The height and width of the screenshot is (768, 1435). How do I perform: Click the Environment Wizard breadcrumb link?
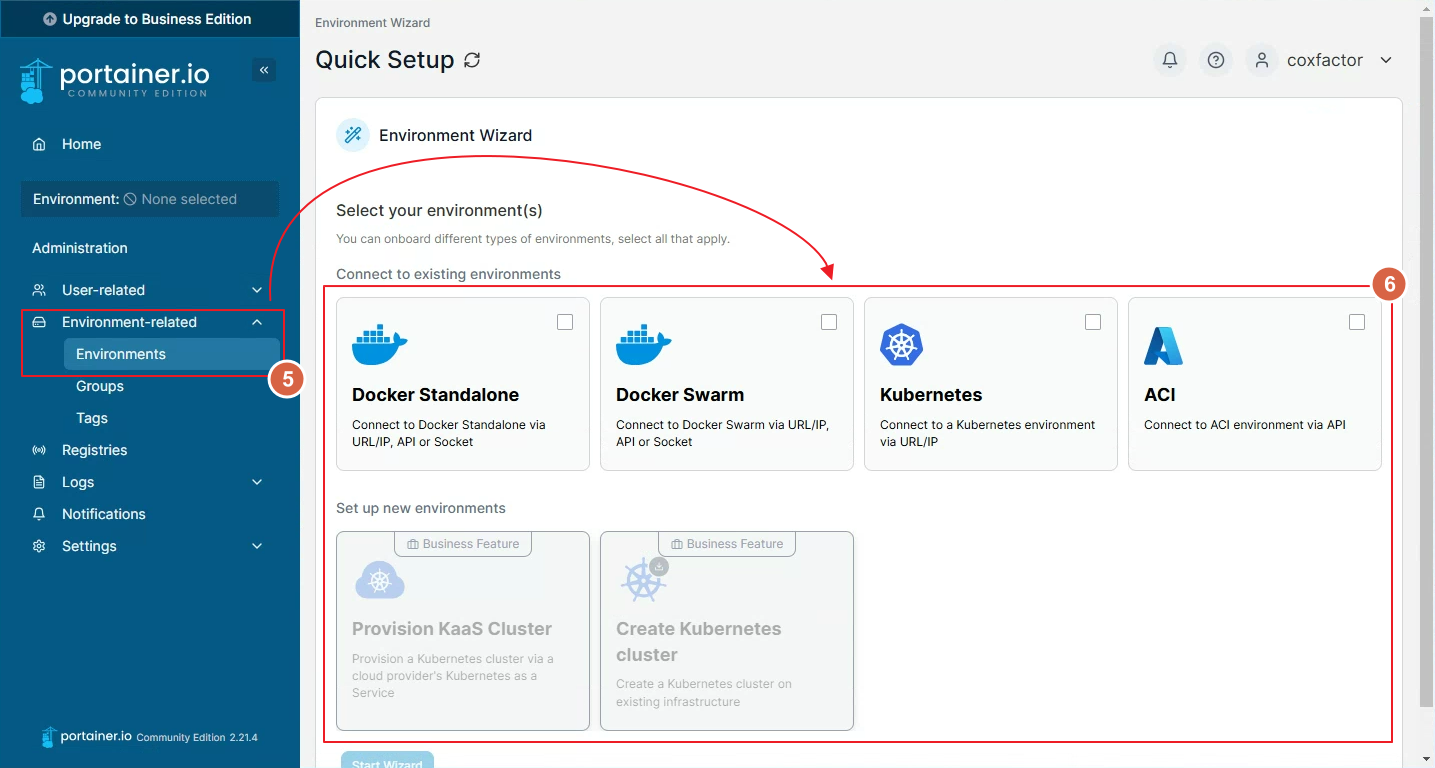coord(373,22)
